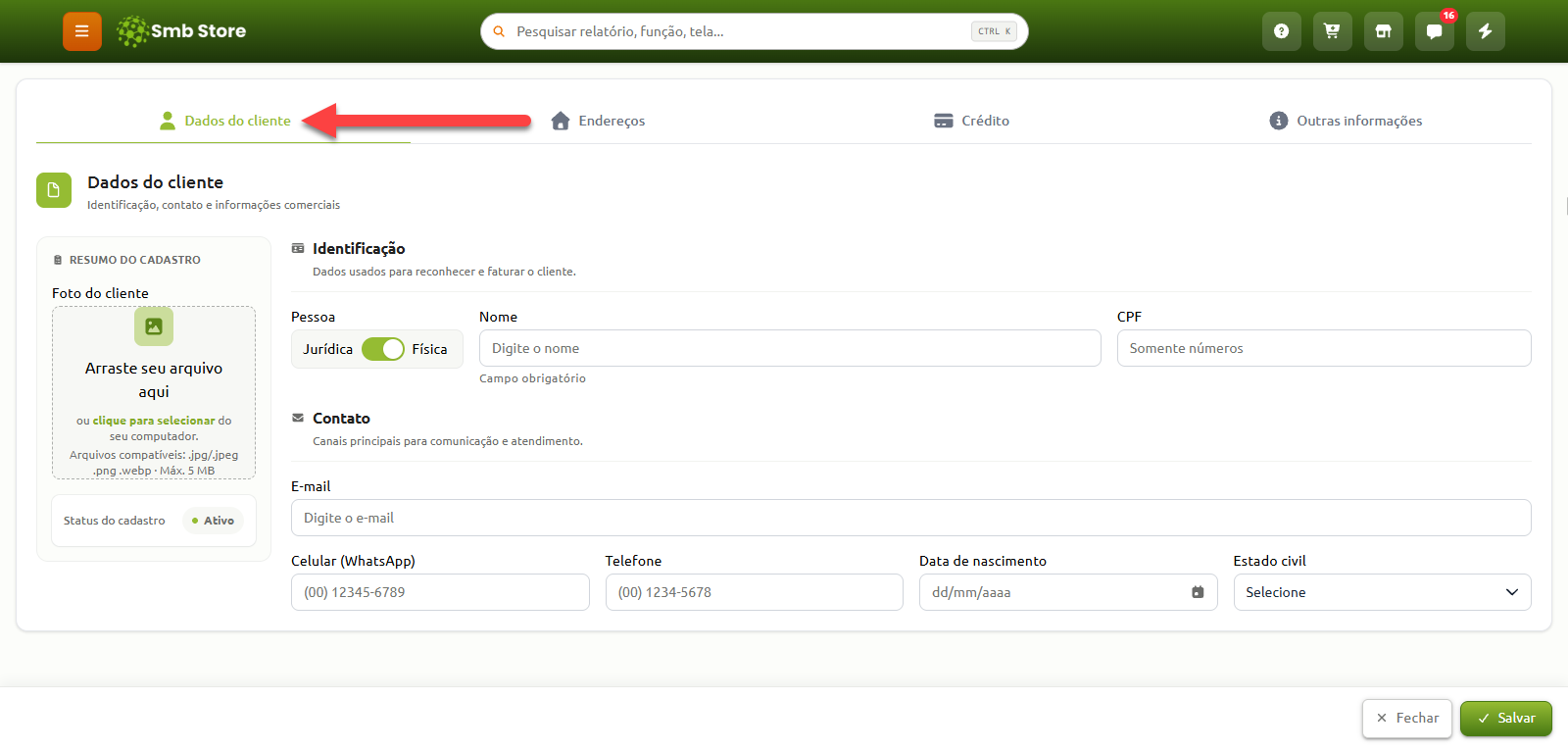The image size is (1568, 750).
Task: Click the Resumo do cadastro clipboard icon
Action: [58, 260]
